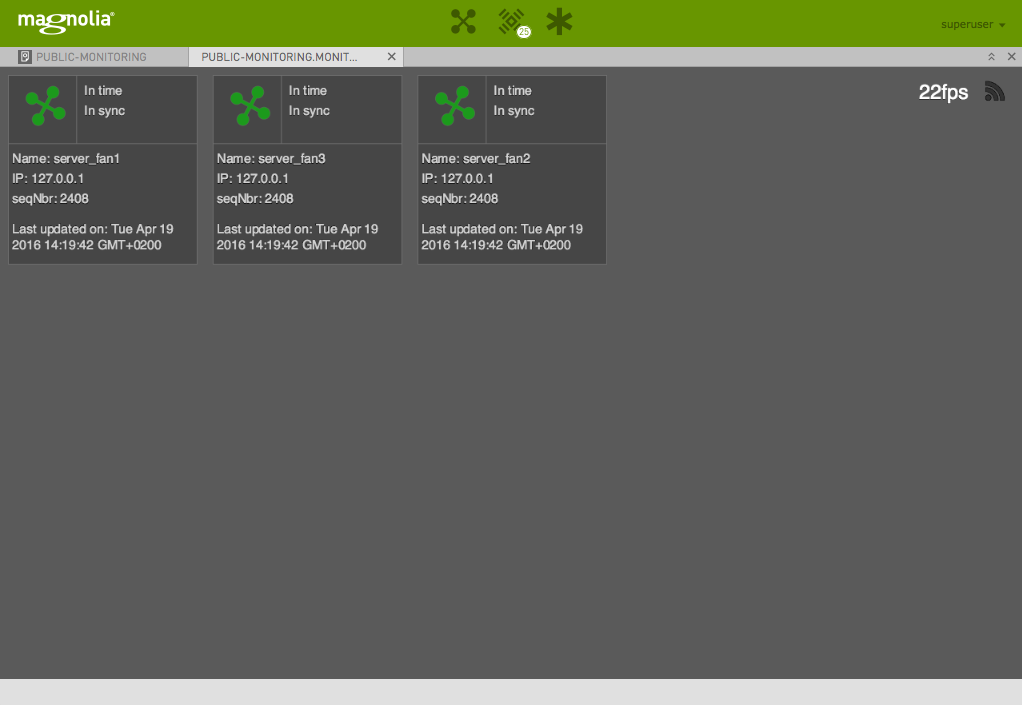Switch to the PUBLIC-MONITORING tab

tap(91, 57)
